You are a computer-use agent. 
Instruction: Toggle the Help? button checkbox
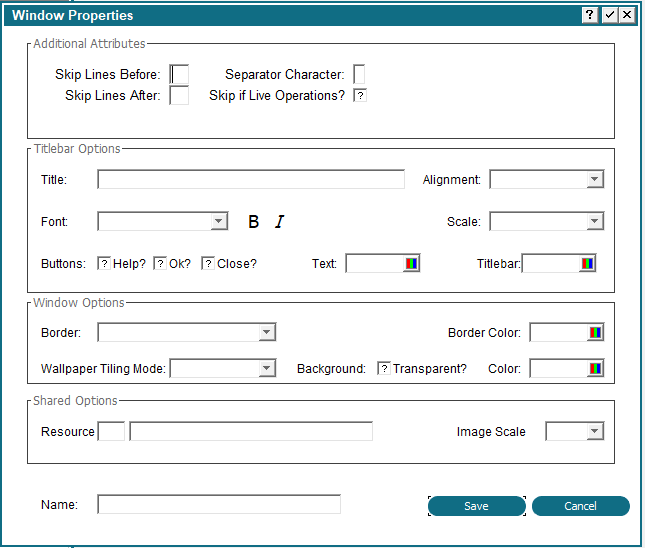(x=104, y=263)
